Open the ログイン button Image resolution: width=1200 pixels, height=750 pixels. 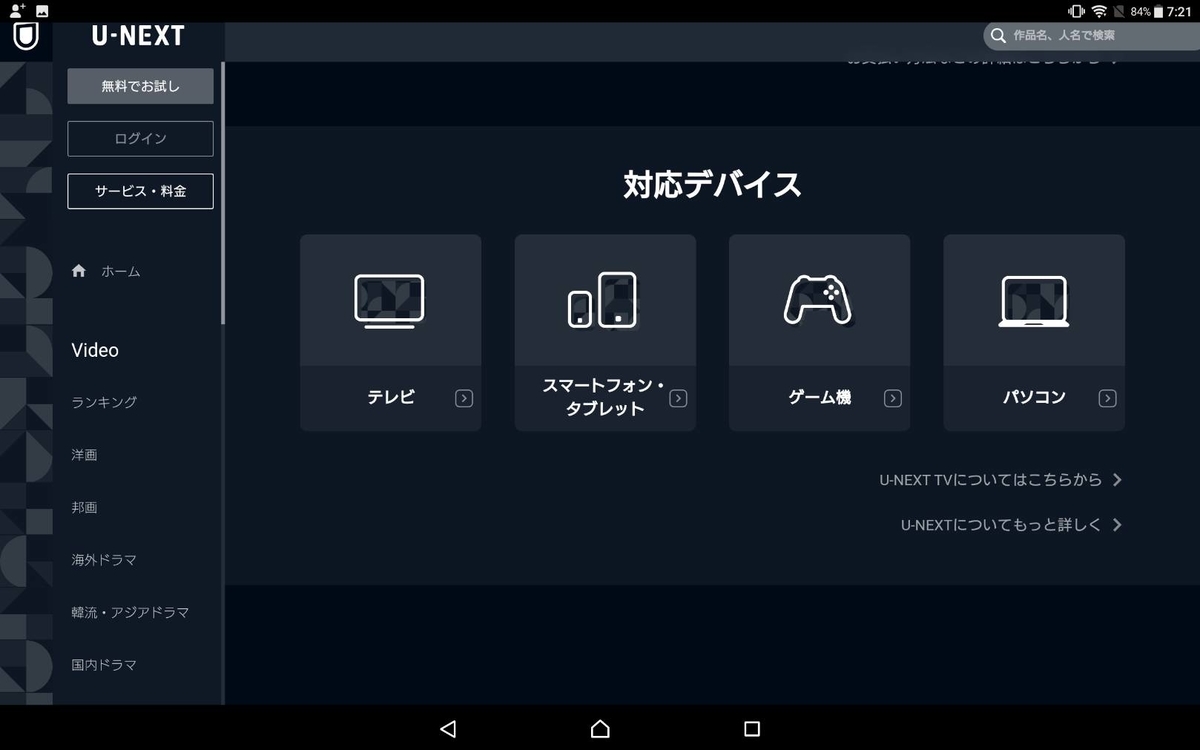140,138
